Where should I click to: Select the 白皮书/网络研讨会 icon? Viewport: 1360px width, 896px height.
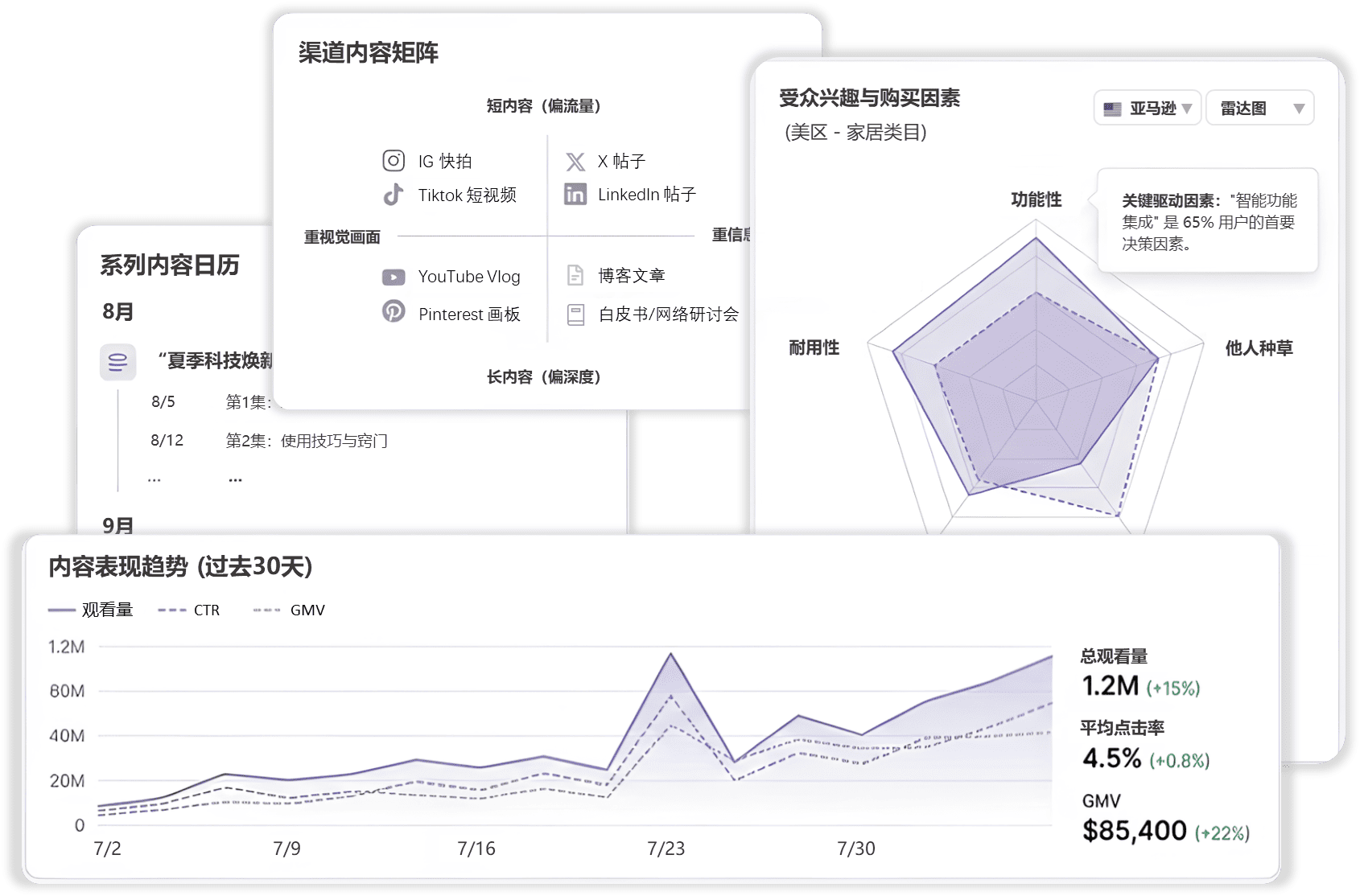point(575,314)
